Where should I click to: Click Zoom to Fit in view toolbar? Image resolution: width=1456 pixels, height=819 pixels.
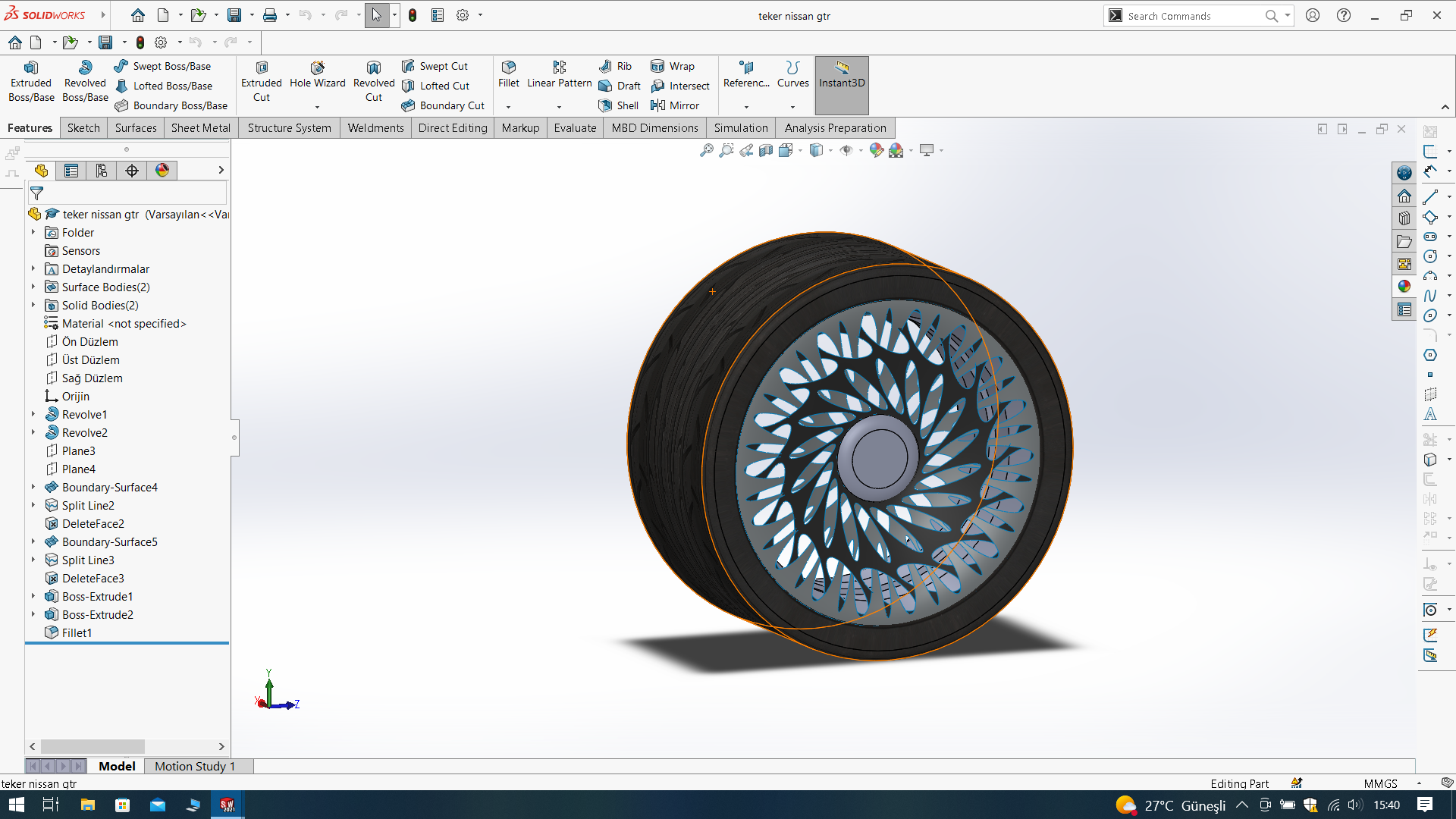click(x=706, y=150)
